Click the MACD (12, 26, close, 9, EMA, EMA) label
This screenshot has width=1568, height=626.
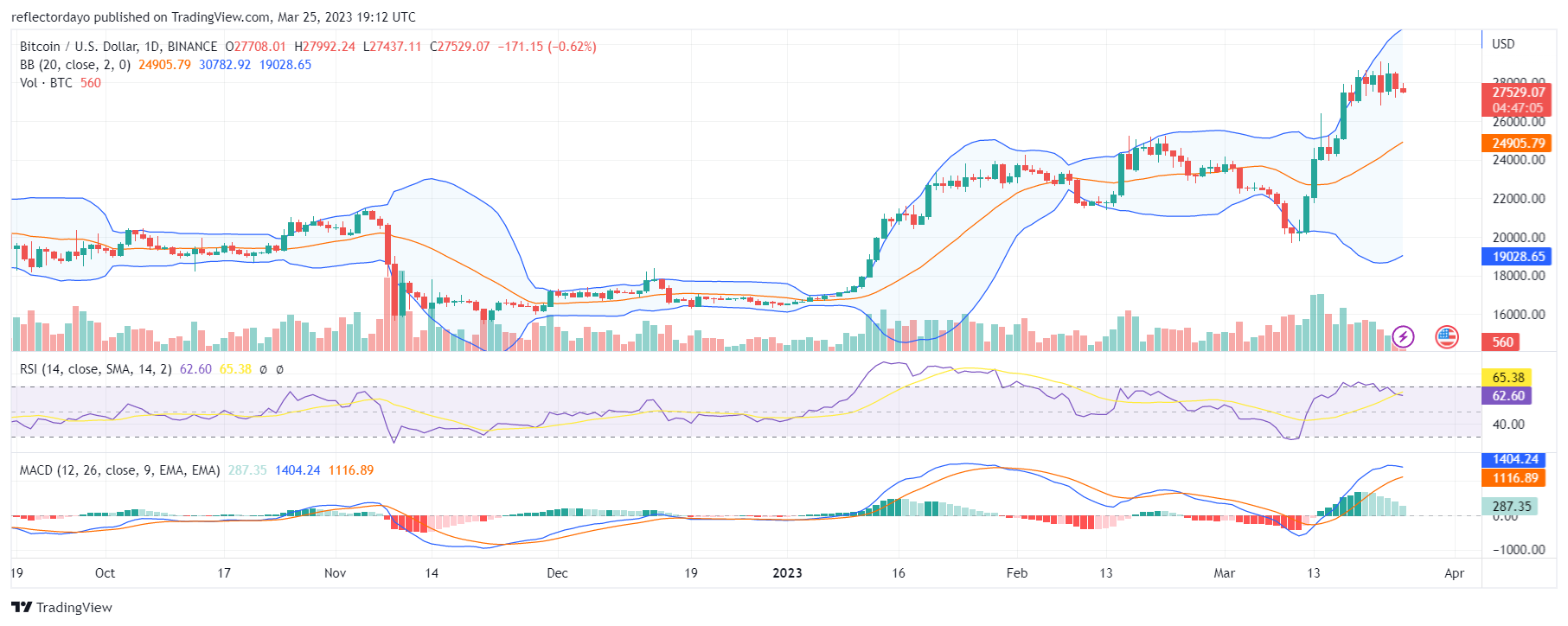119,470
